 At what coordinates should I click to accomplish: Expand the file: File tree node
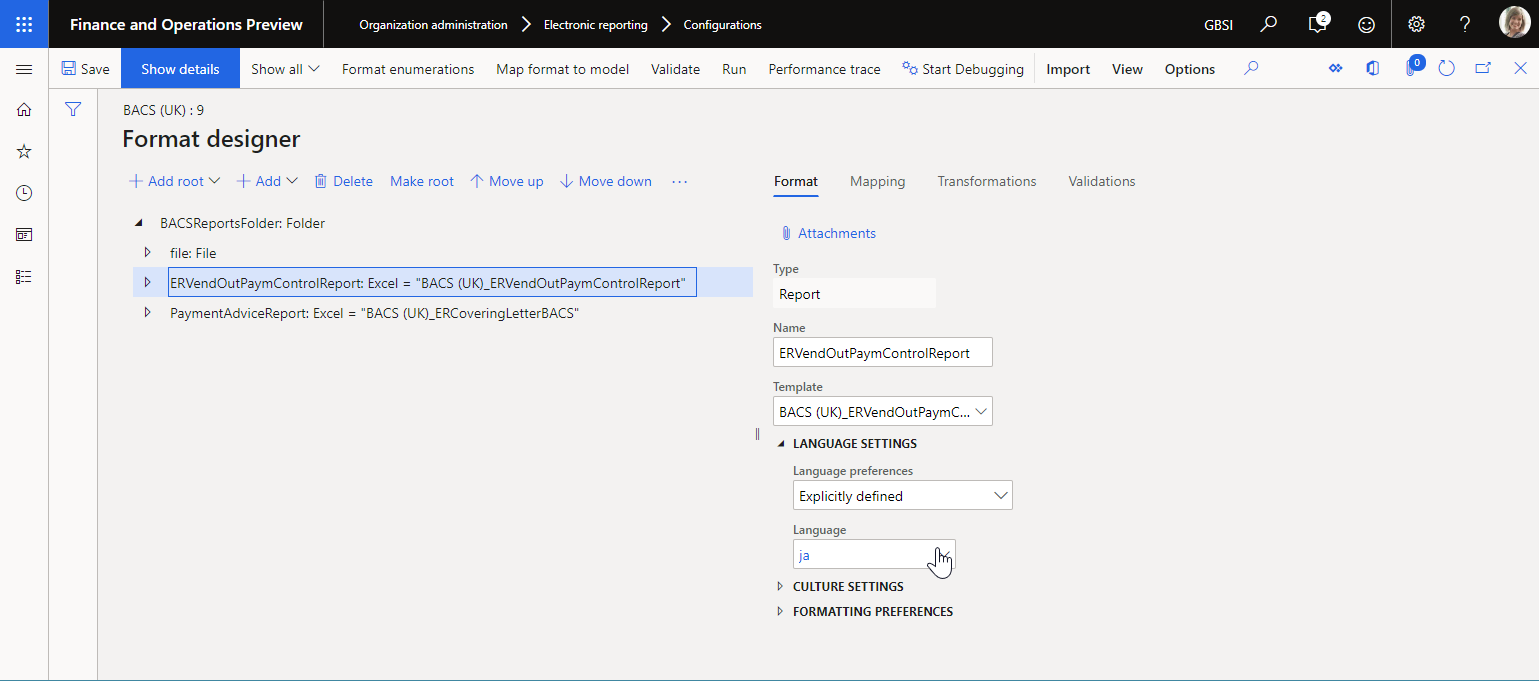coord(148,252)
